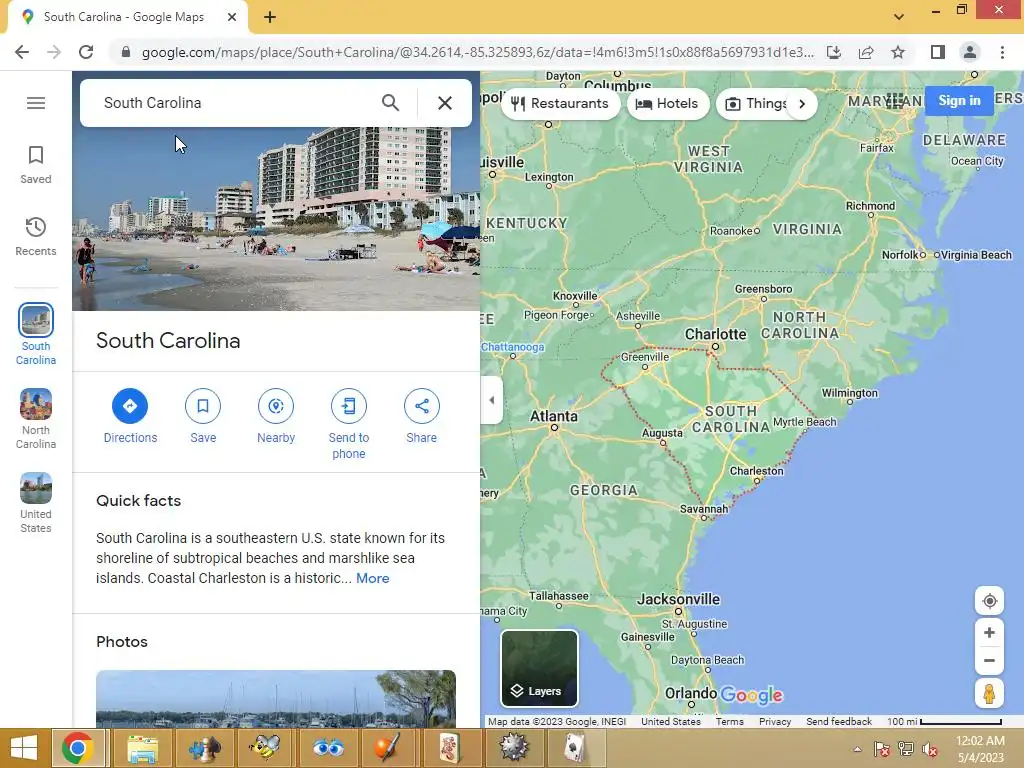This screenshot has width=1024, height=768.
Task: Share this page from address bar
Action: (866, 52)
